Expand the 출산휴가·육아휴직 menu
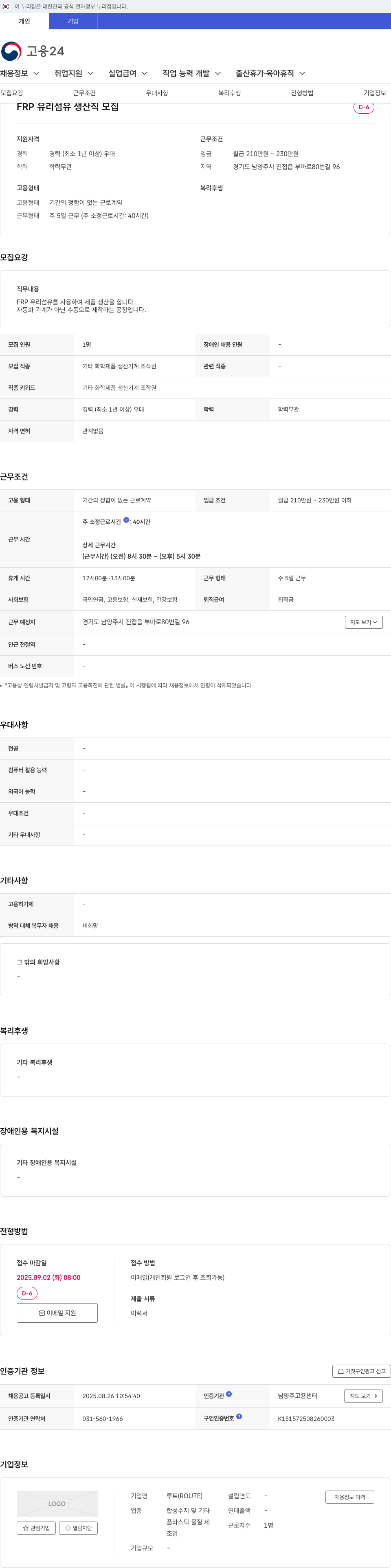Screen dimensions: 391x1568 (270, 73)
